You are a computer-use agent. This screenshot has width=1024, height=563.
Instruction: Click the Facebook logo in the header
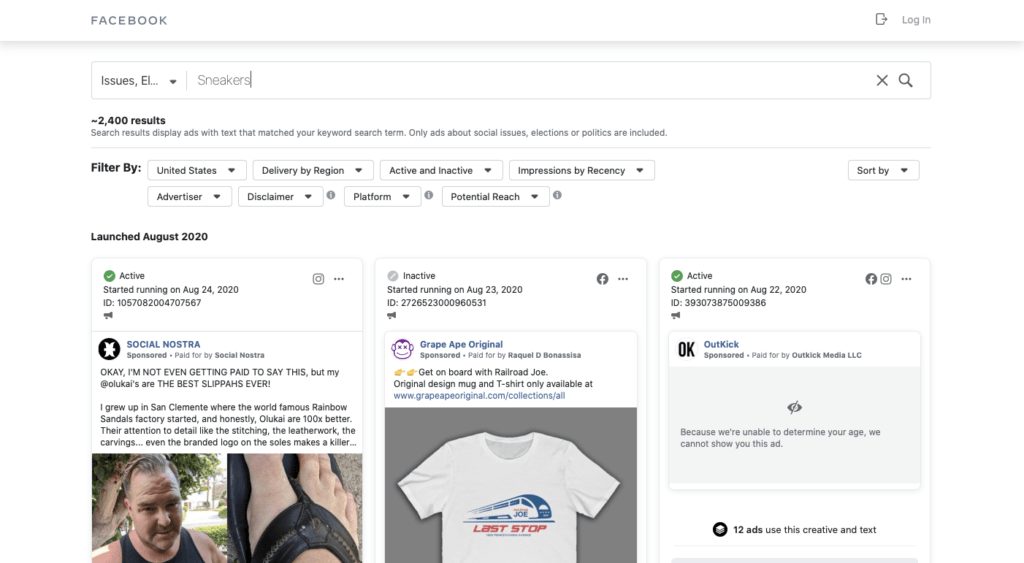pyautogui.click(x=129, y=20)
